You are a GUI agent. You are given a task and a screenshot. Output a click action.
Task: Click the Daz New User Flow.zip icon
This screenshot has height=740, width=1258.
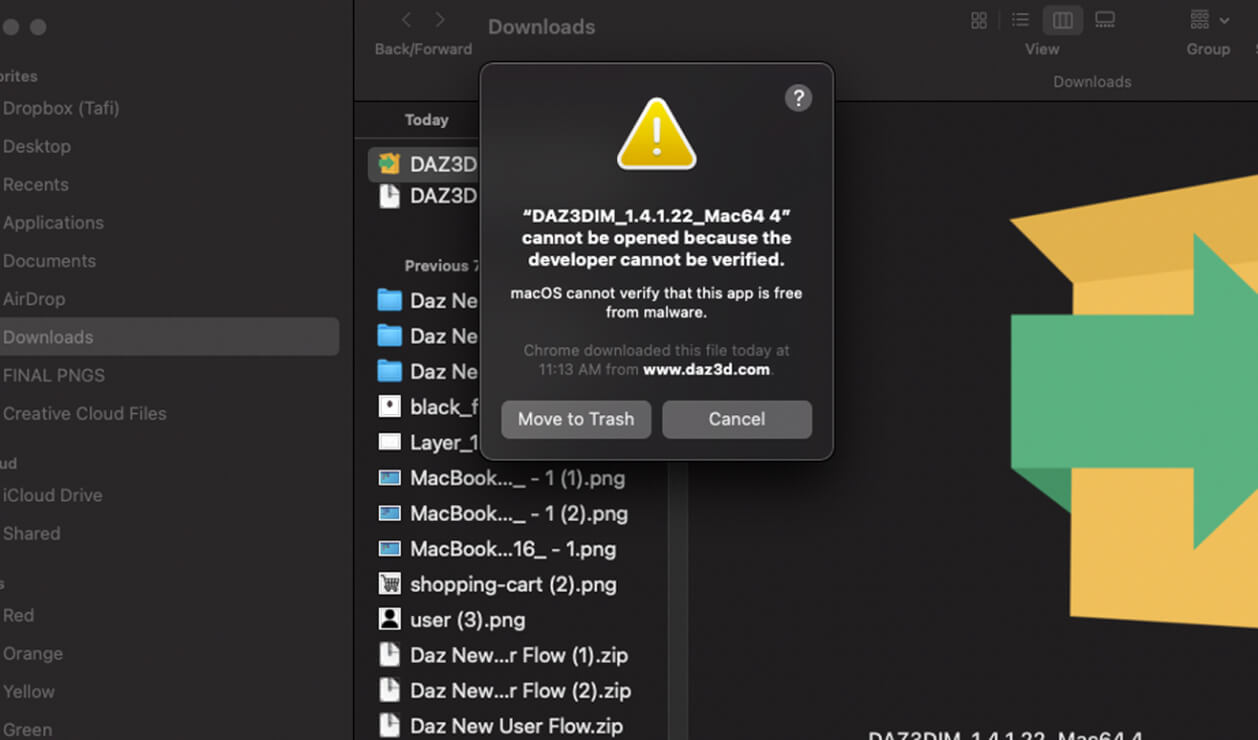[390, 726]
